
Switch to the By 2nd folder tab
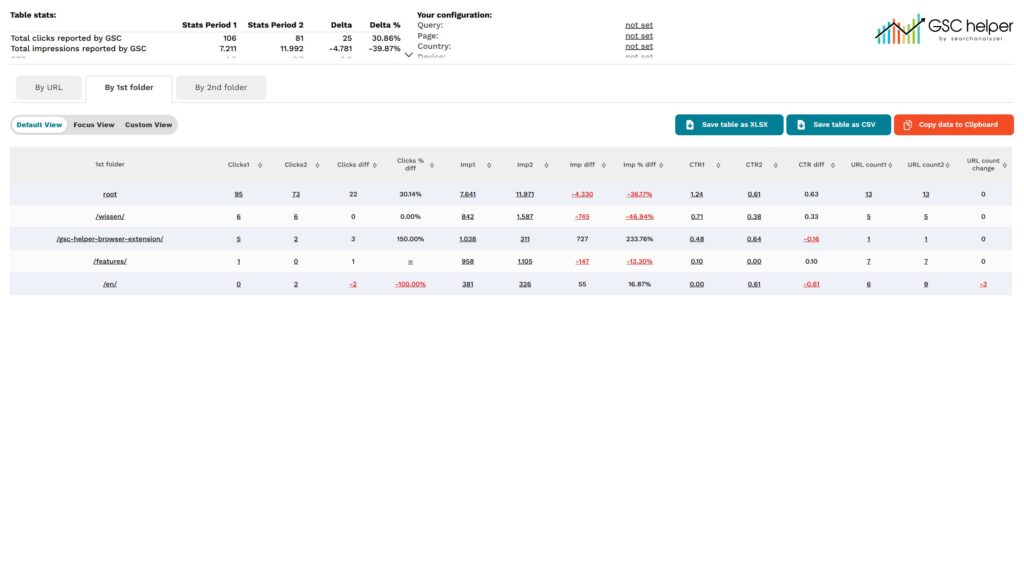tap(221, 88)
